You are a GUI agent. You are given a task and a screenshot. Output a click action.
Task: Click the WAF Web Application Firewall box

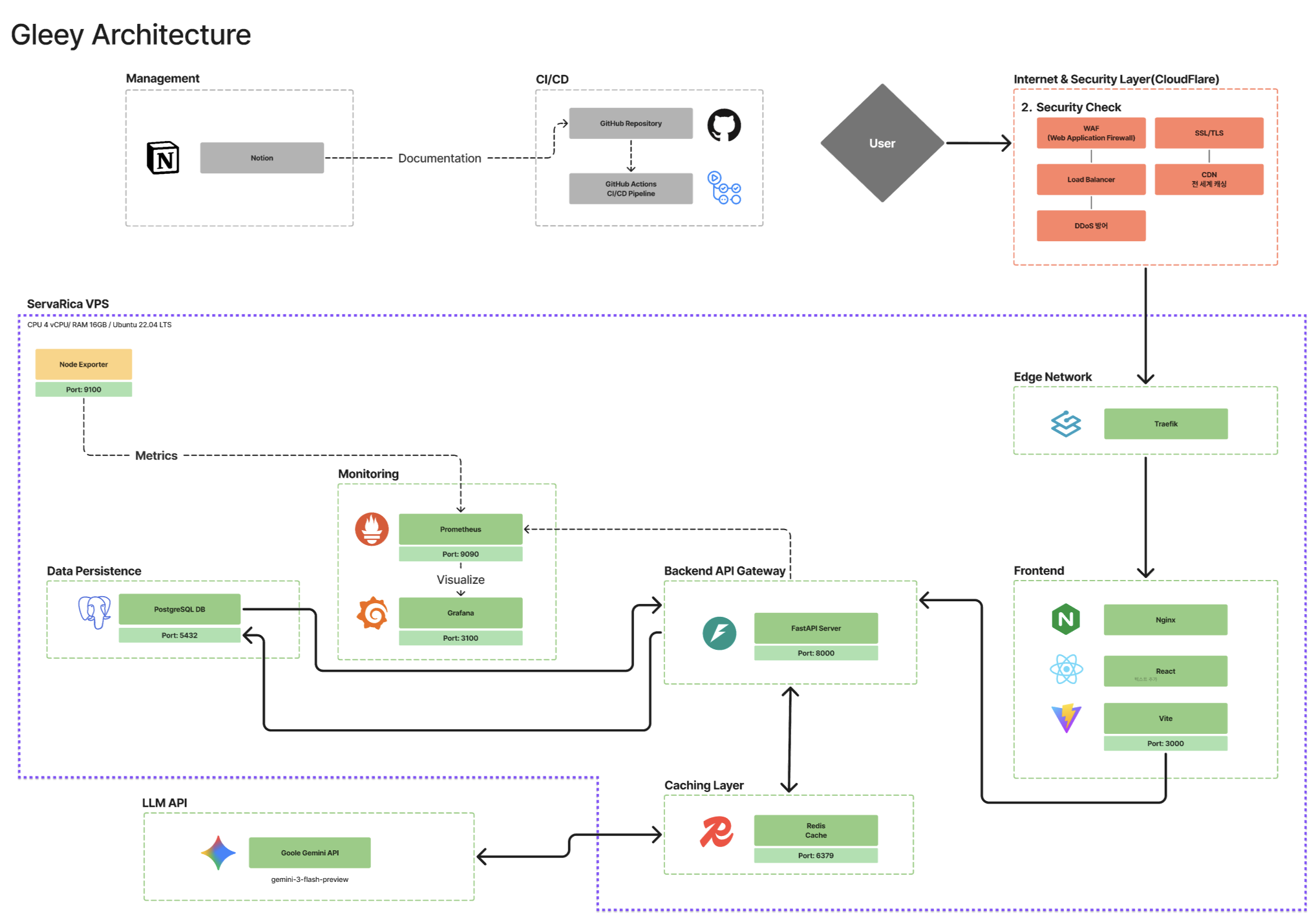coord(1091,133)
